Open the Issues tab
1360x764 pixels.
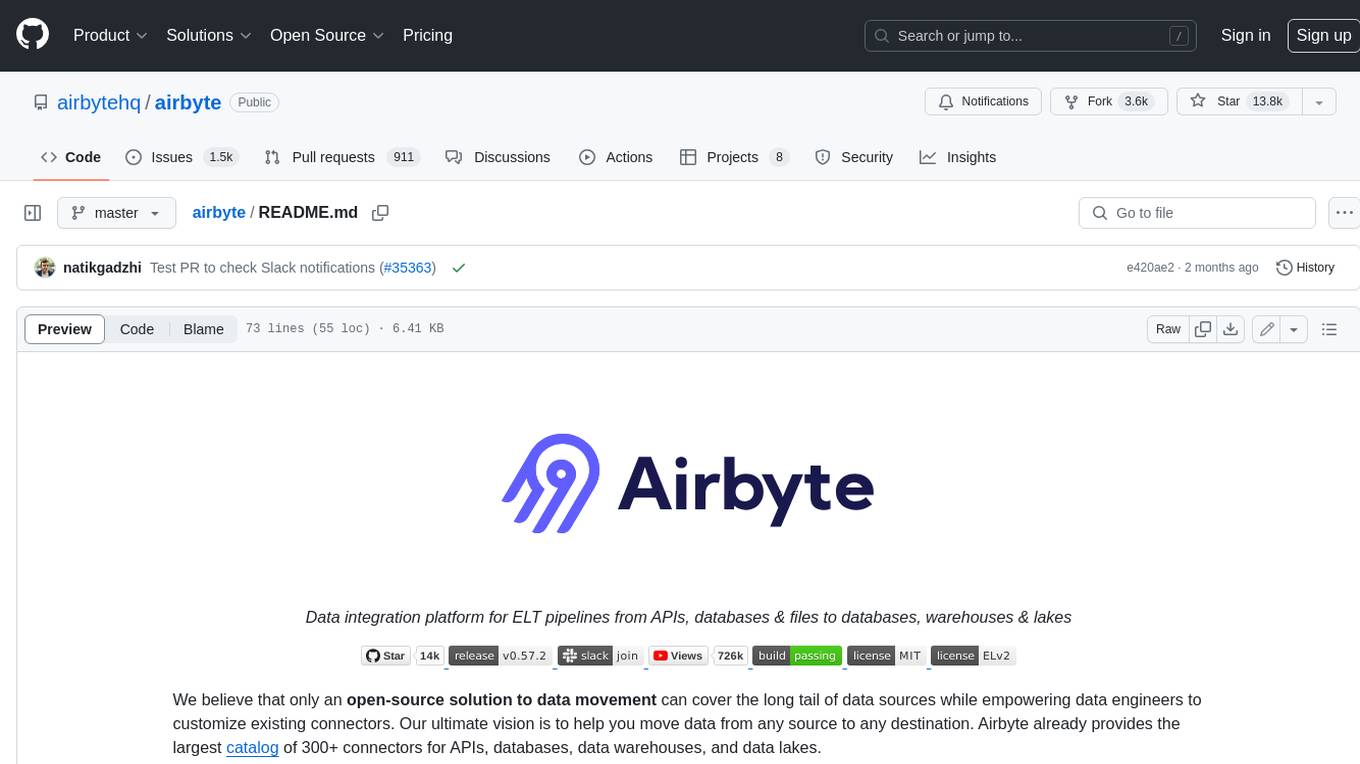(x=180, y=157)
